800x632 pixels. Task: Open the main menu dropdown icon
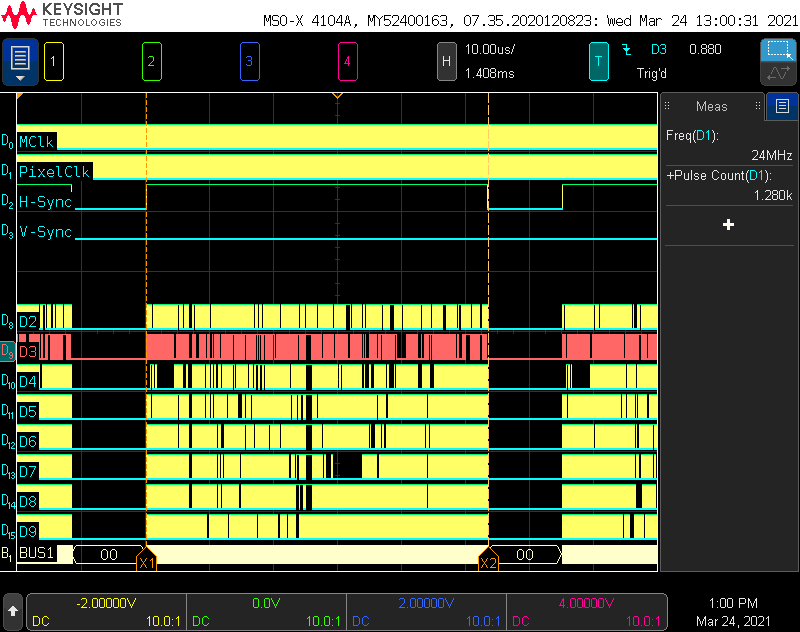(x=20, y=62)
